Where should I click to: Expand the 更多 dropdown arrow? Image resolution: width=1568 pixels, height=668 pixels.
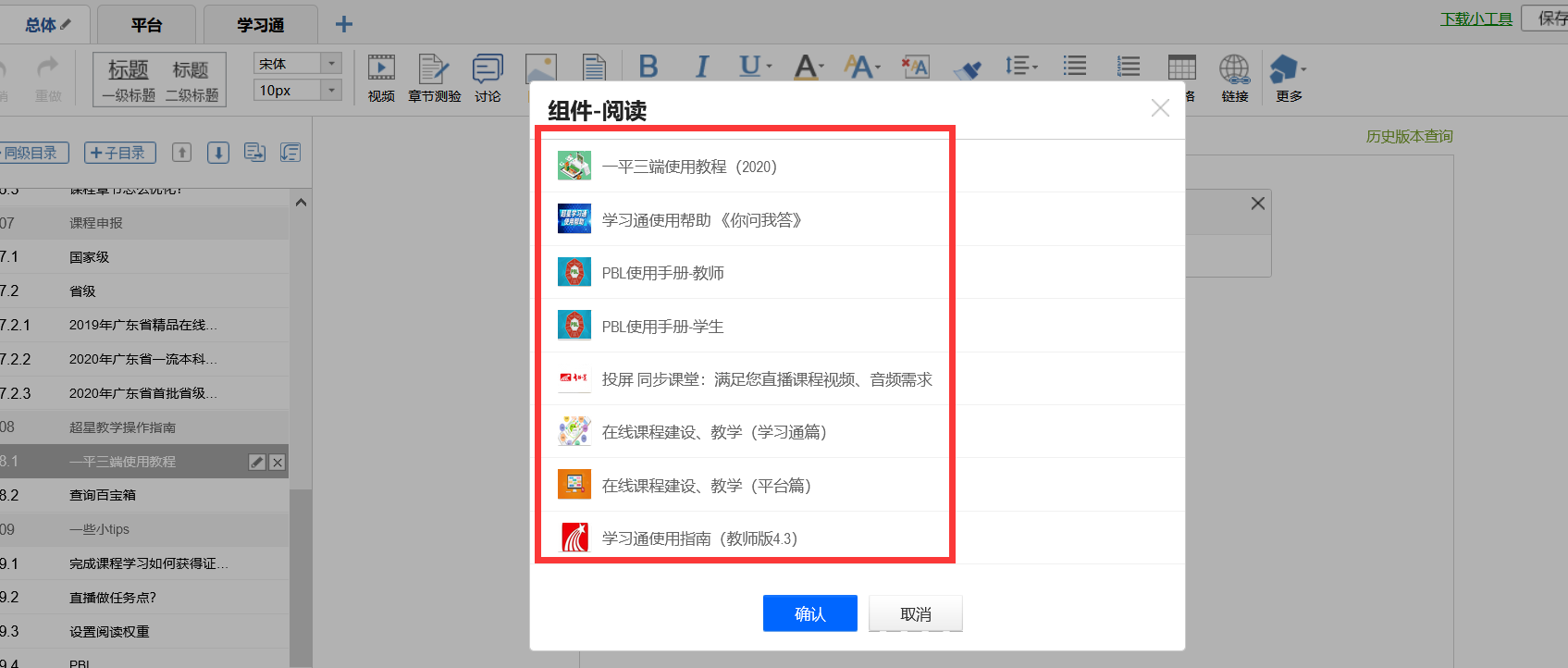click(1303, 68)
